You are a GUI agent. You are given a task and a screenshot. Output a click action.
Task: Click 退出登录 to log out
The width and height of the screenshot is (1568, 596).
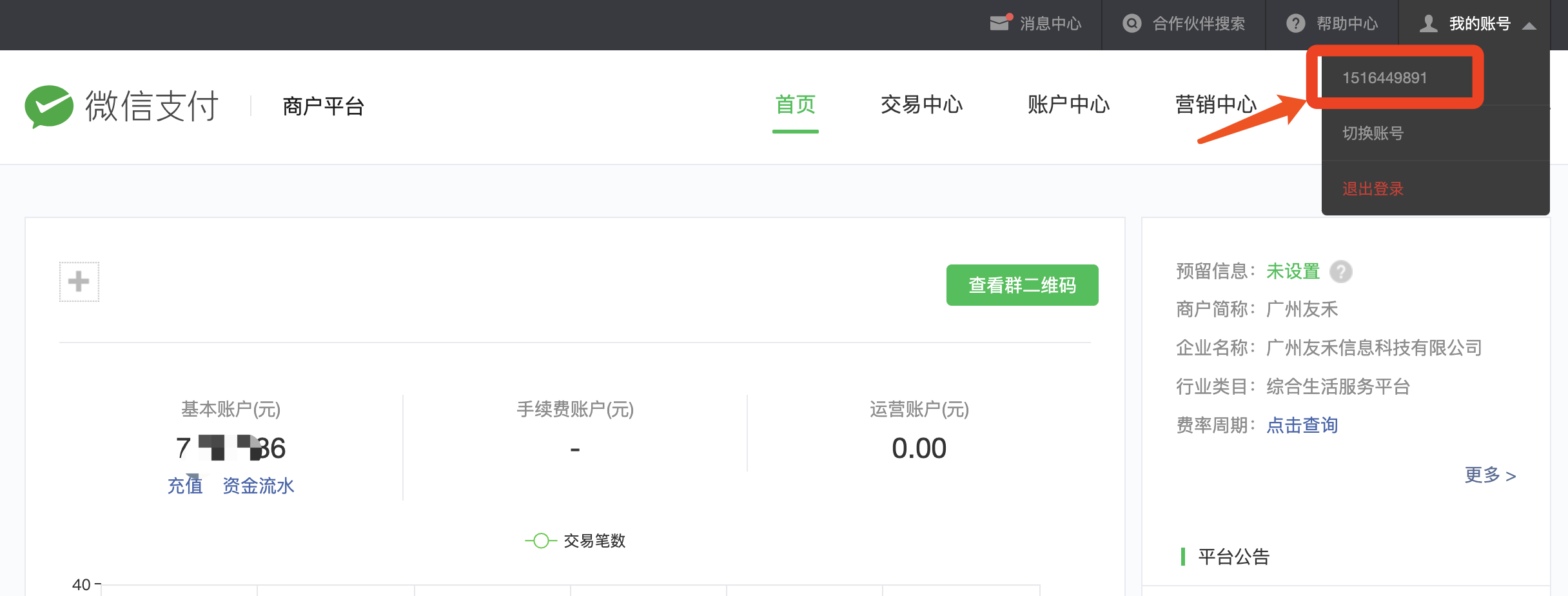1373,189
